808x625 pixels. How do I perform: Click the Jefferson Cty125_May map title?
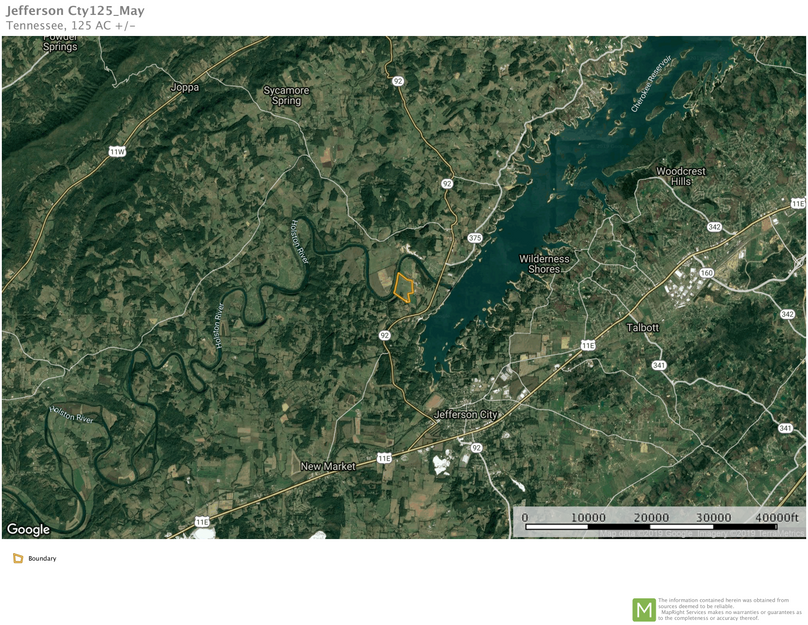(x=76, y=12)
